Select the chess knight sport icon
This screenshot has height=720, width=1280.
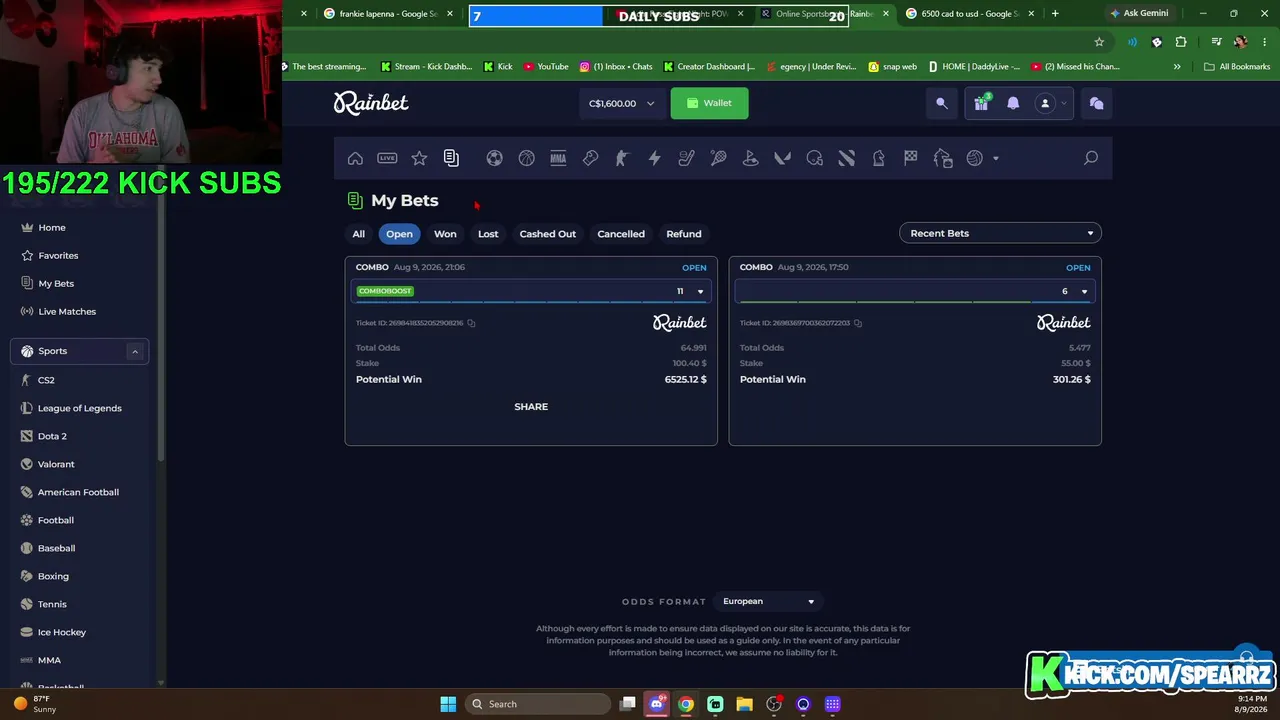click(x=878, y=158)
